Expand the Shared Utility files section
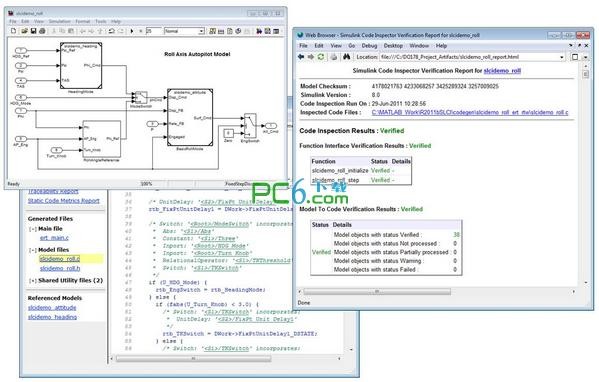Image resolution: width=599 pixels, height=382 pixels. coord(32,280)
